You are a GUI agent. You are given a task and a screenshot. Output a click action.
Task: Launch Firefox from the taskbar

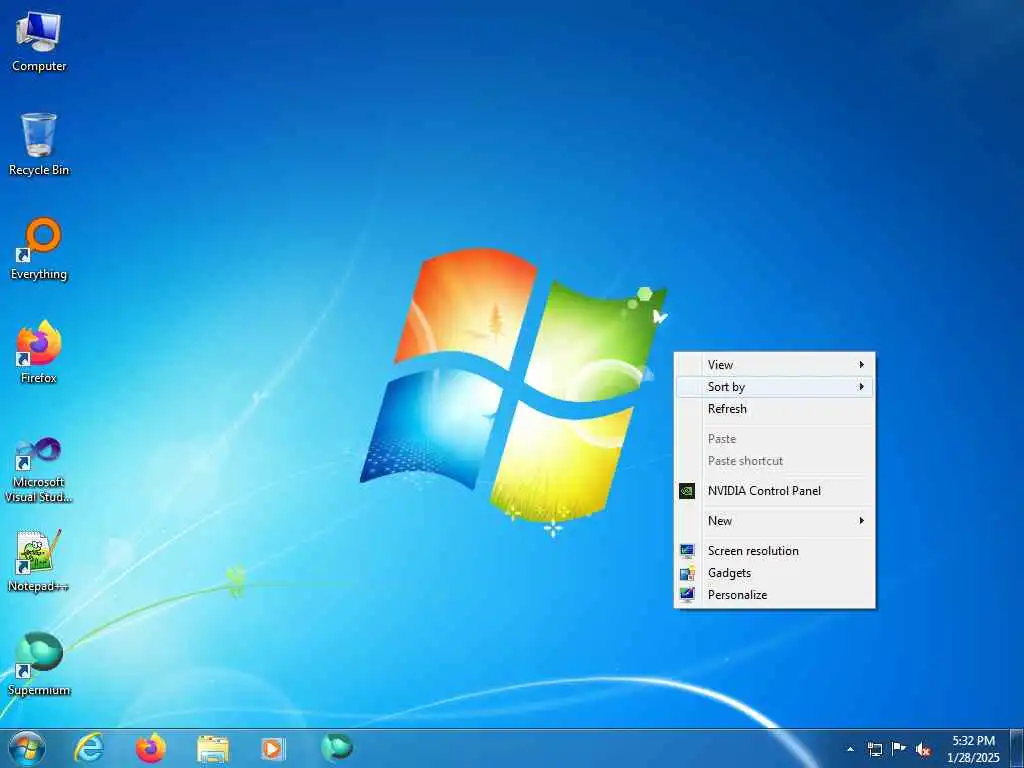(x=151, y=748)
